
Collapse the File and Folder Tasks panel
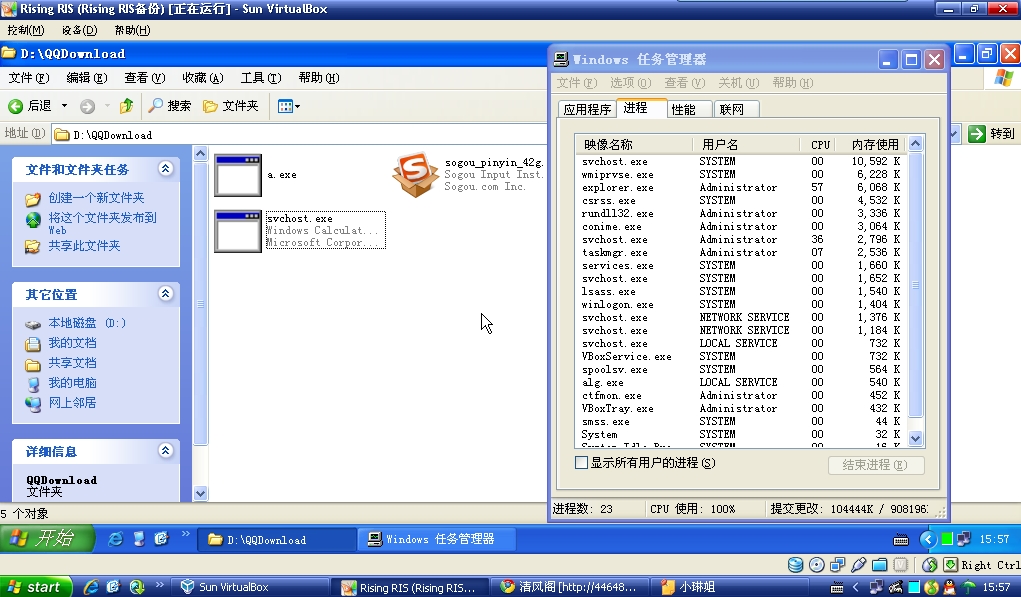165,169
